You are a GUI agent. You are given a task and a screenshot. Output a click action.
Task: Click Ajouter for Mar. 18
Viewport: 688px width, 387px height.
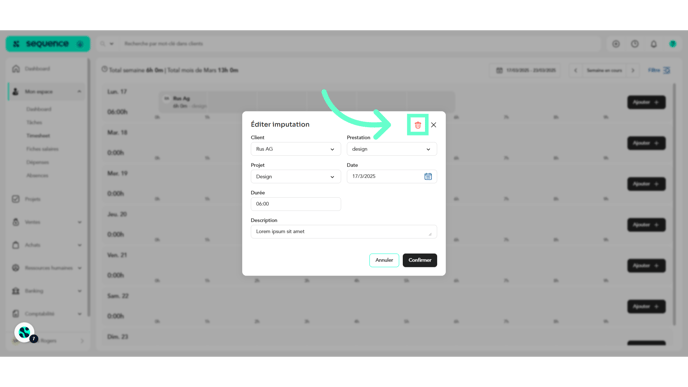[x=646, y=143]
